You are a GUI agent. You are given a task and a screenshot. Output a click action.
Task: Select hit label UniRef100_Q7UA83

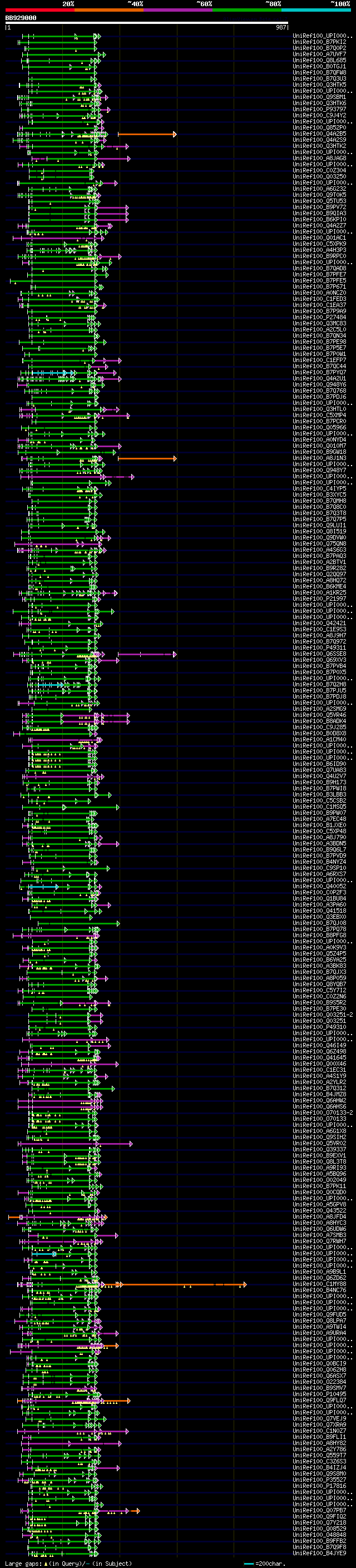pyautogui.click(x=319, y=770)
